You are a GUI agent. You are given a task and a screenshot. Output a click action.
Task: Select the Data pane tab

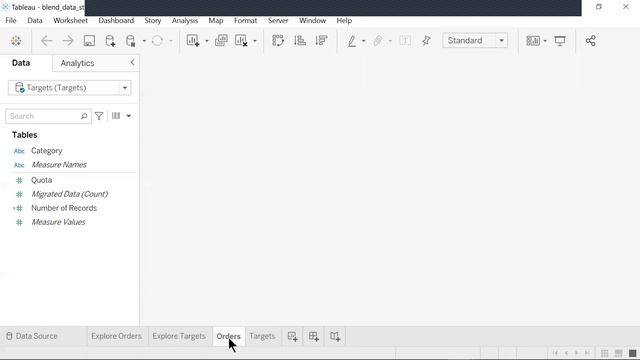coord(21,63)
